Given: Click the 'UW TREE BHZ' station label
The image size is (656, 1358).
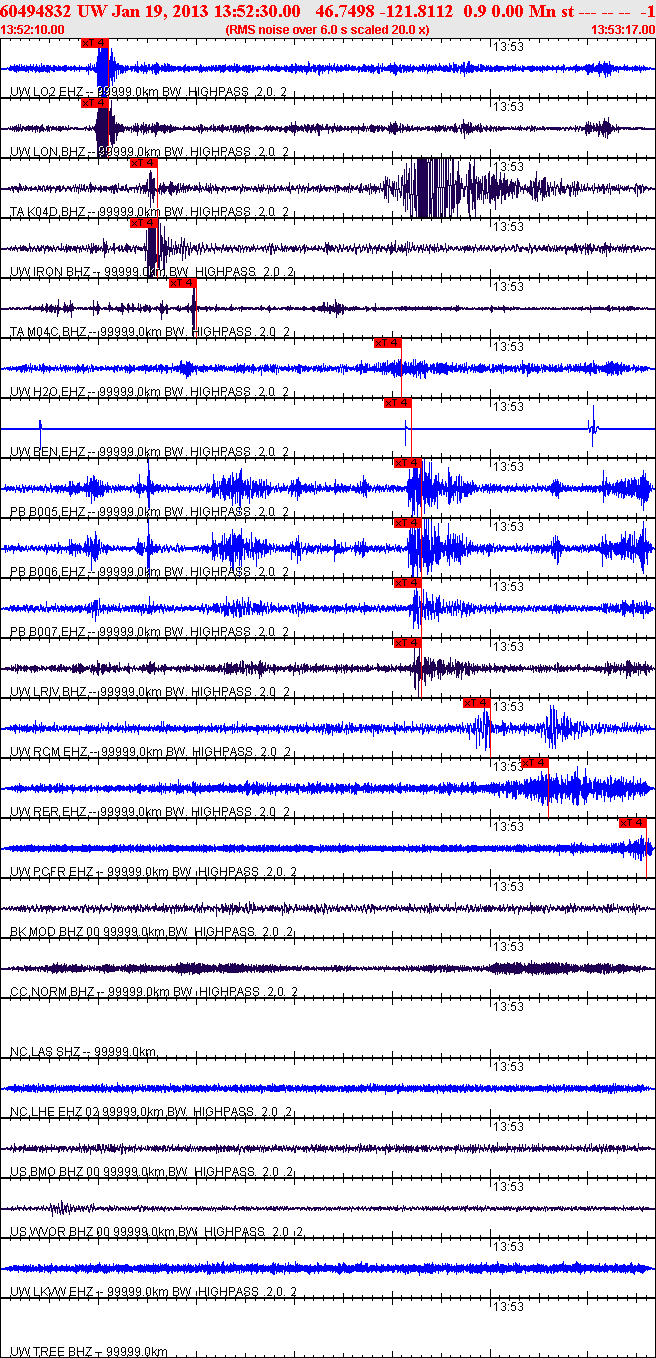Looking at the screenshot, I should click(50, 1352).
